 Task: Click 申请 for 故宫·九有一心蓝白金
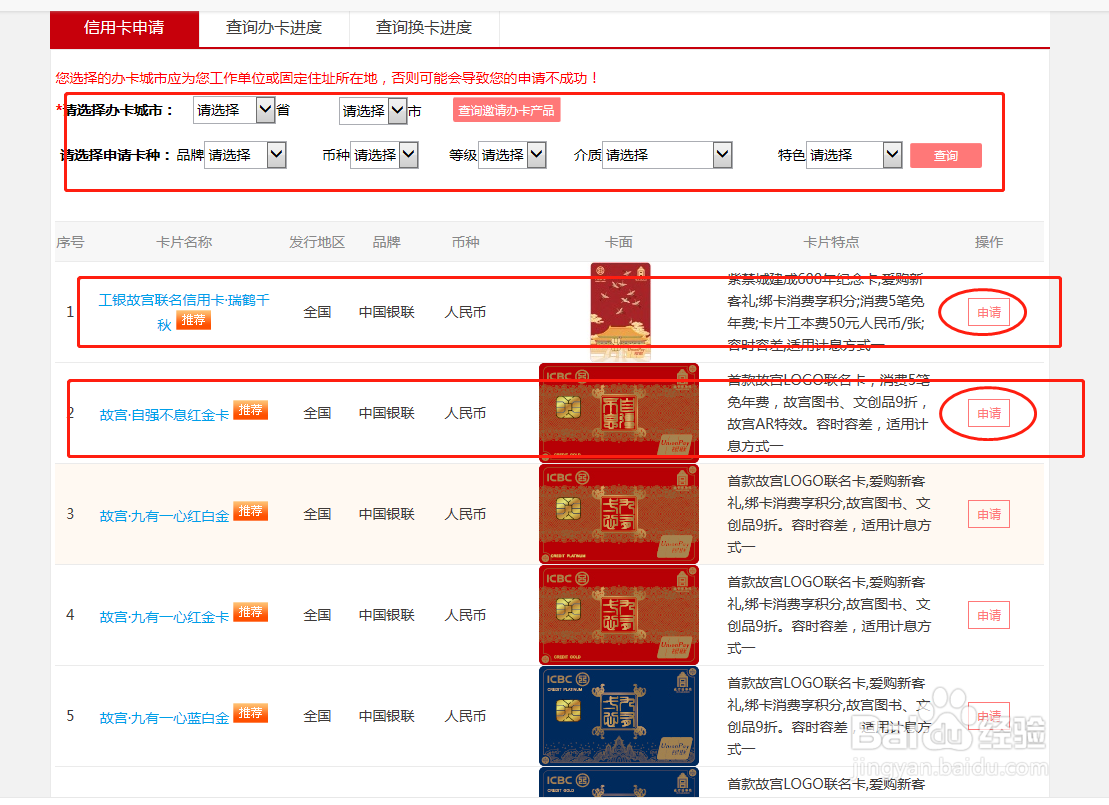tap(988, 715)
